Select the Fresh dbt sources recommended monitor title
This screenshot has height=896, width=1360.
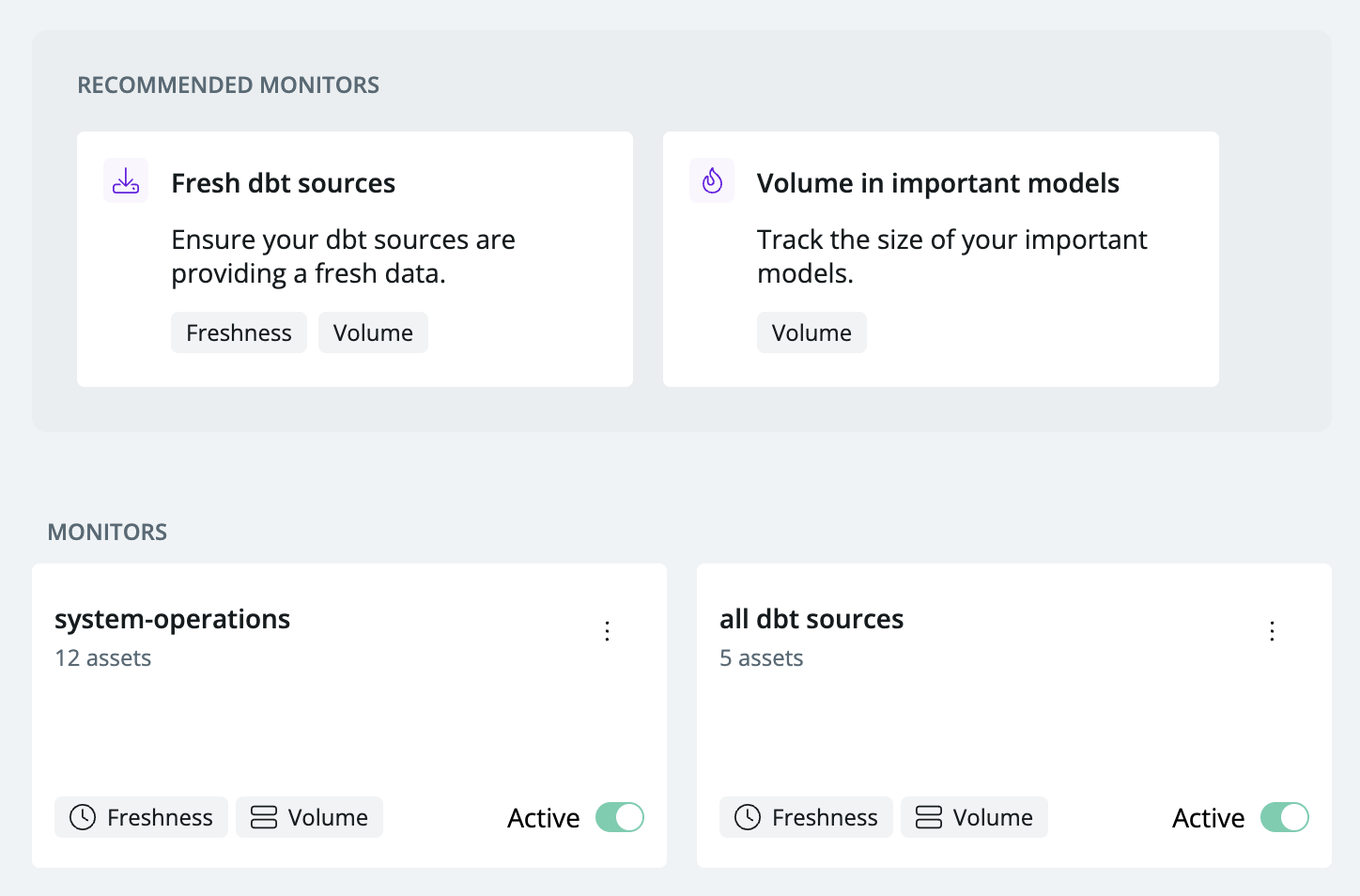tap(283, 183)
